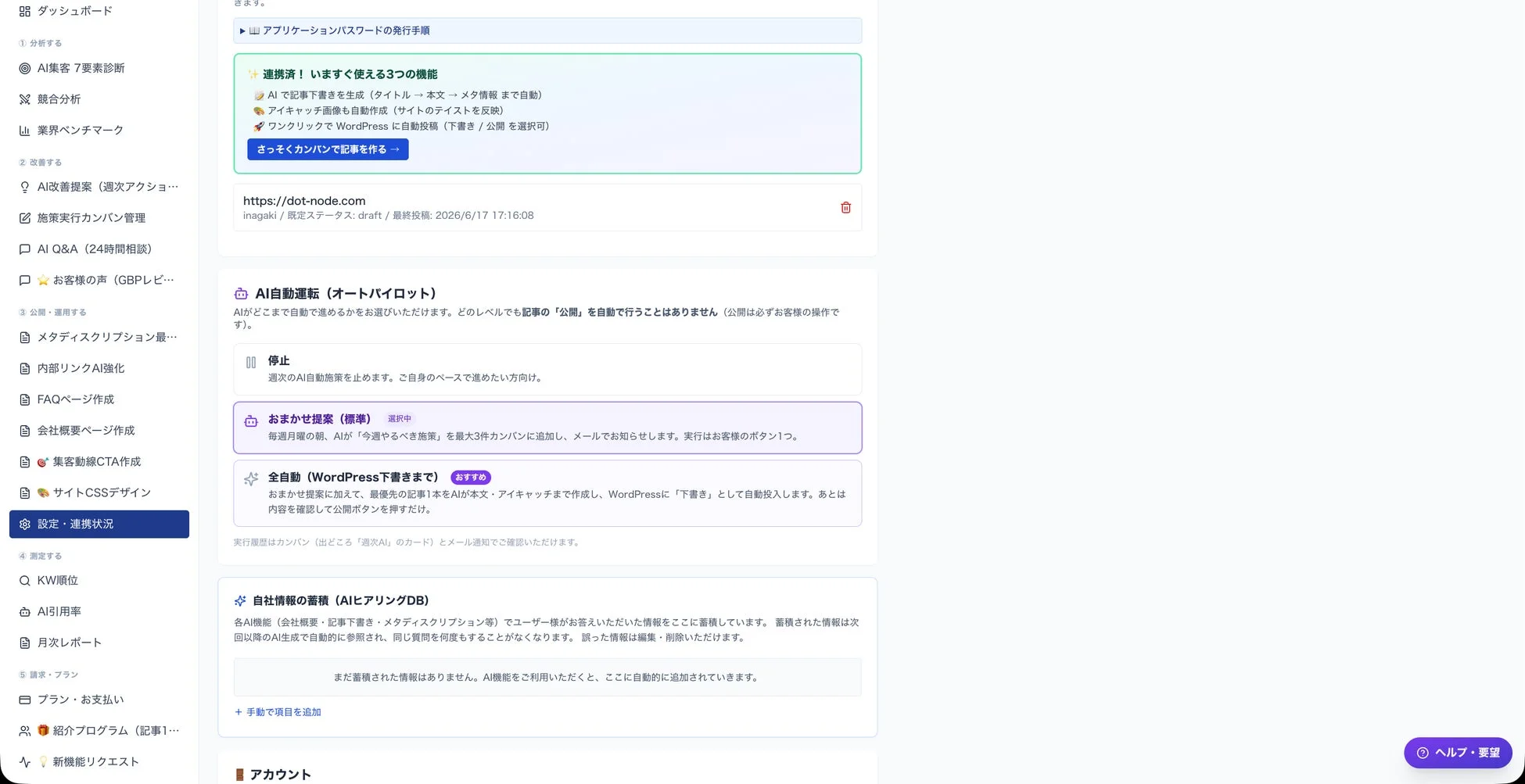Click the document icon beside 会社概要ページ作成
The image size is (1525, 784).
(x=25, y=431)
